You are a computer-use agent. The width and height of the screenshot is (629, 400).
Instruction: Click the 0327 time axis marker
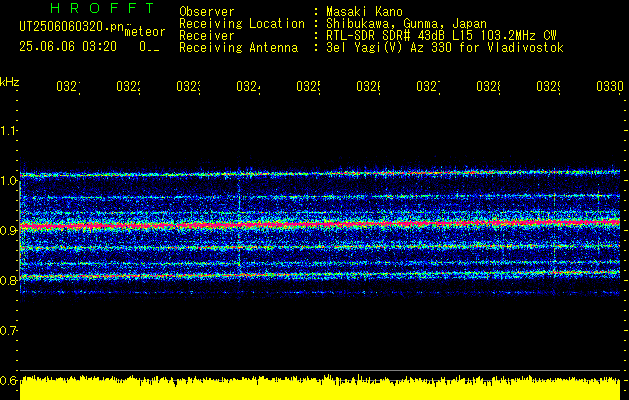[428, 86]
